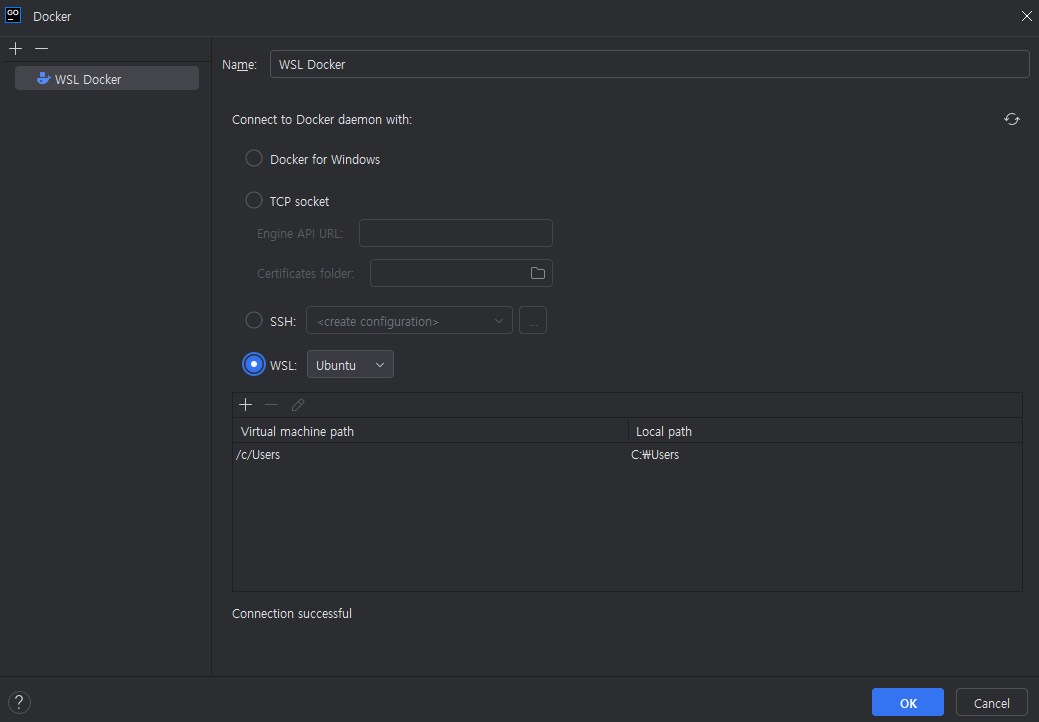Add a path mapping with plus icon
This screenshot has width=1039, height=722.
245,405
